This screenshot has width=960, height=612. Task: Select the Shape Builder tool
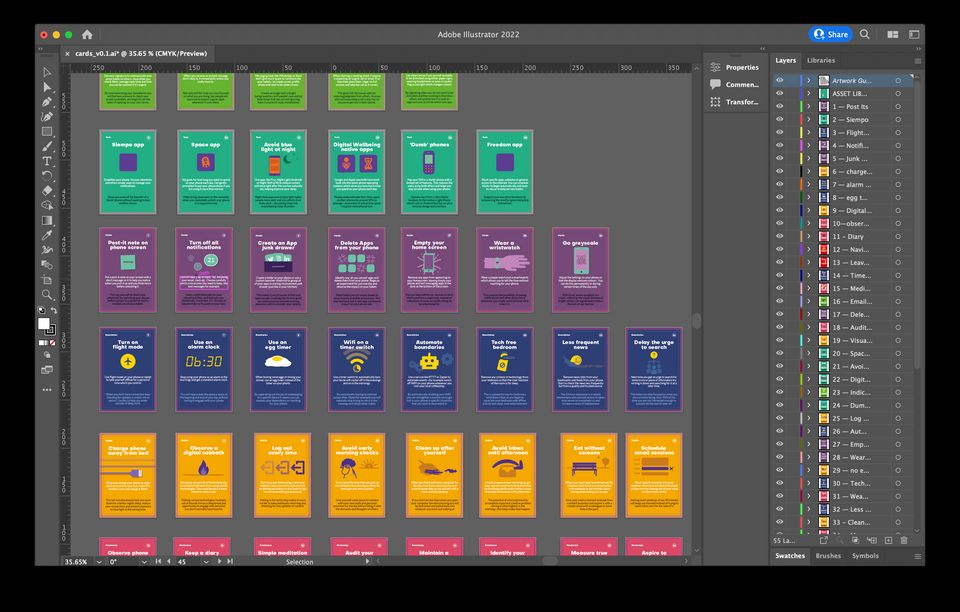(47, 206)
